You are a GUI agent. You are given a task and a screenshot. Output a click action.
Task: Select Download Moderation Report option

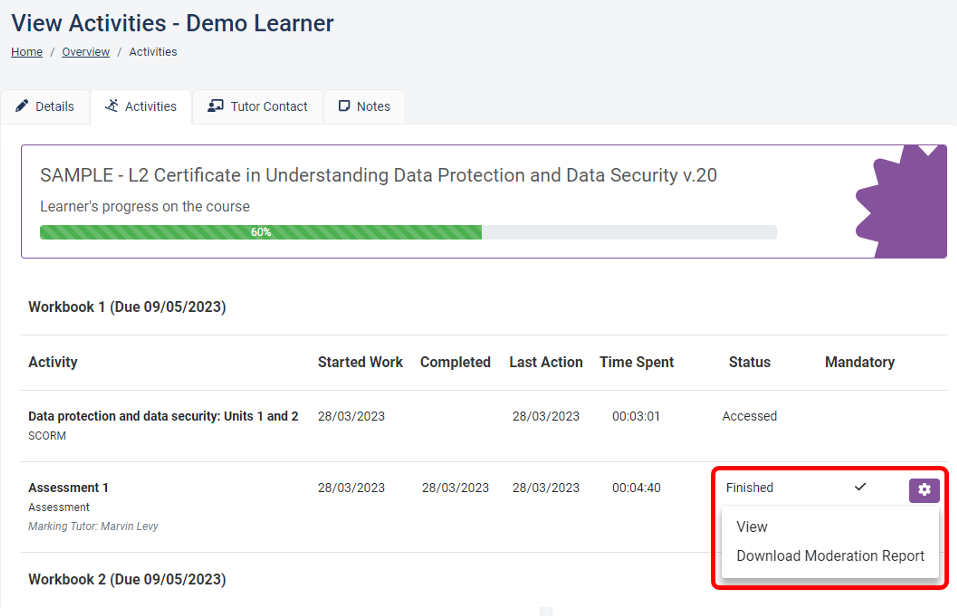tap(830, 556)
